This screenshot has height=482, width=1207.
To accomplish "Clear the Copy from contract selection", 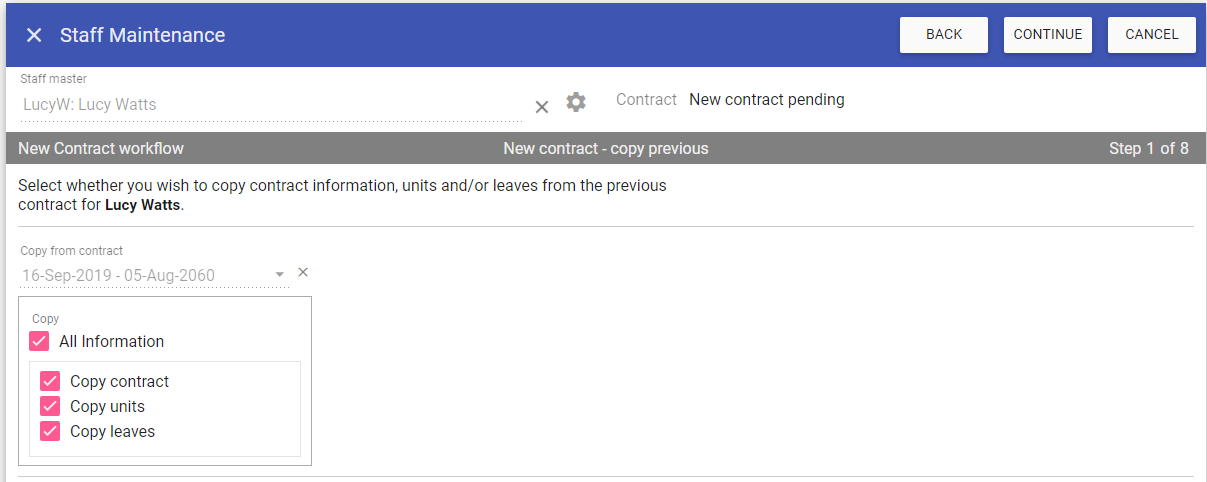I will coord(303,272).
